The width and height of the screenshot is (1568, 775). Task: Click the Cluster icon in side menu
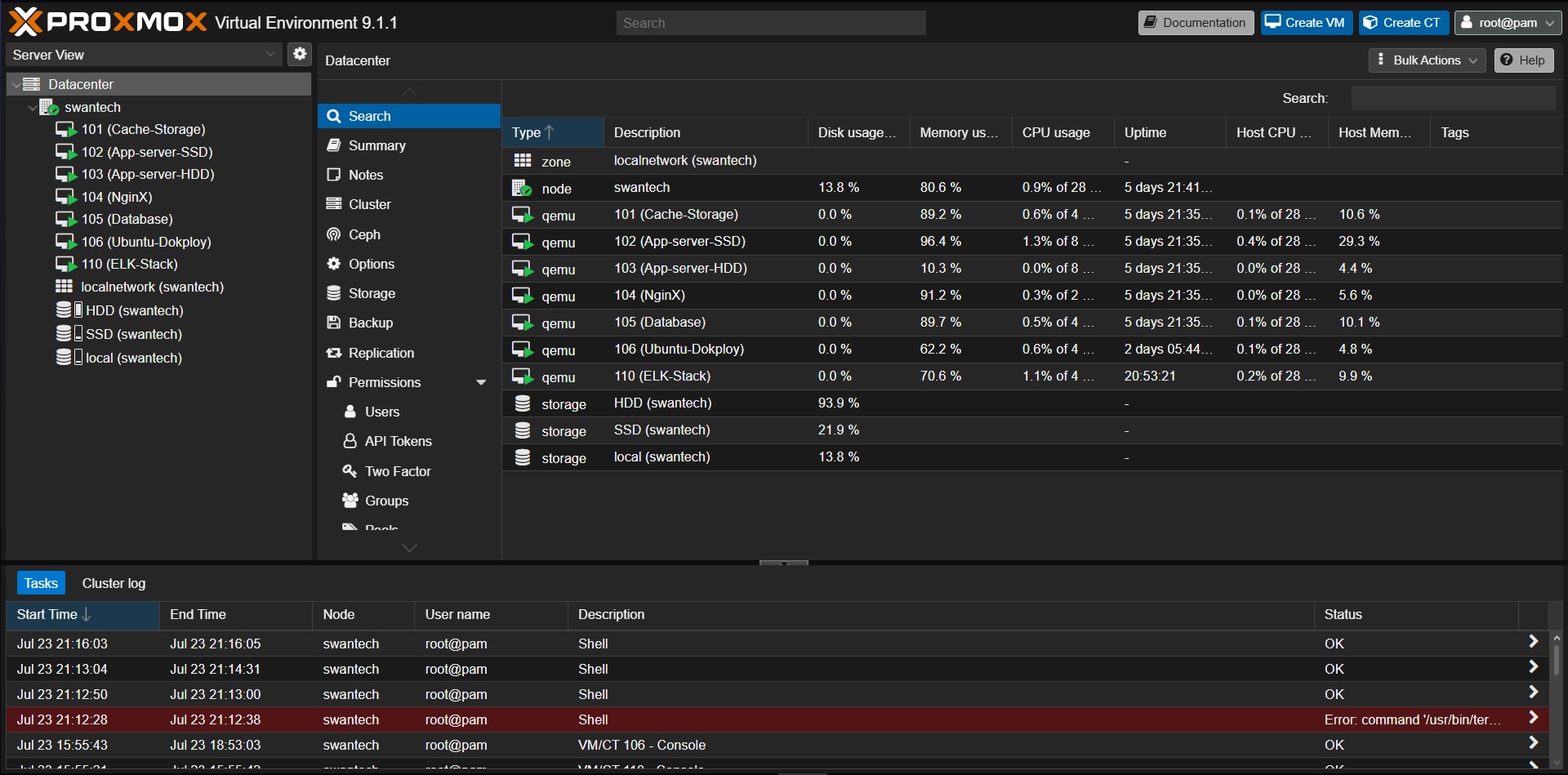click(333, 204)
